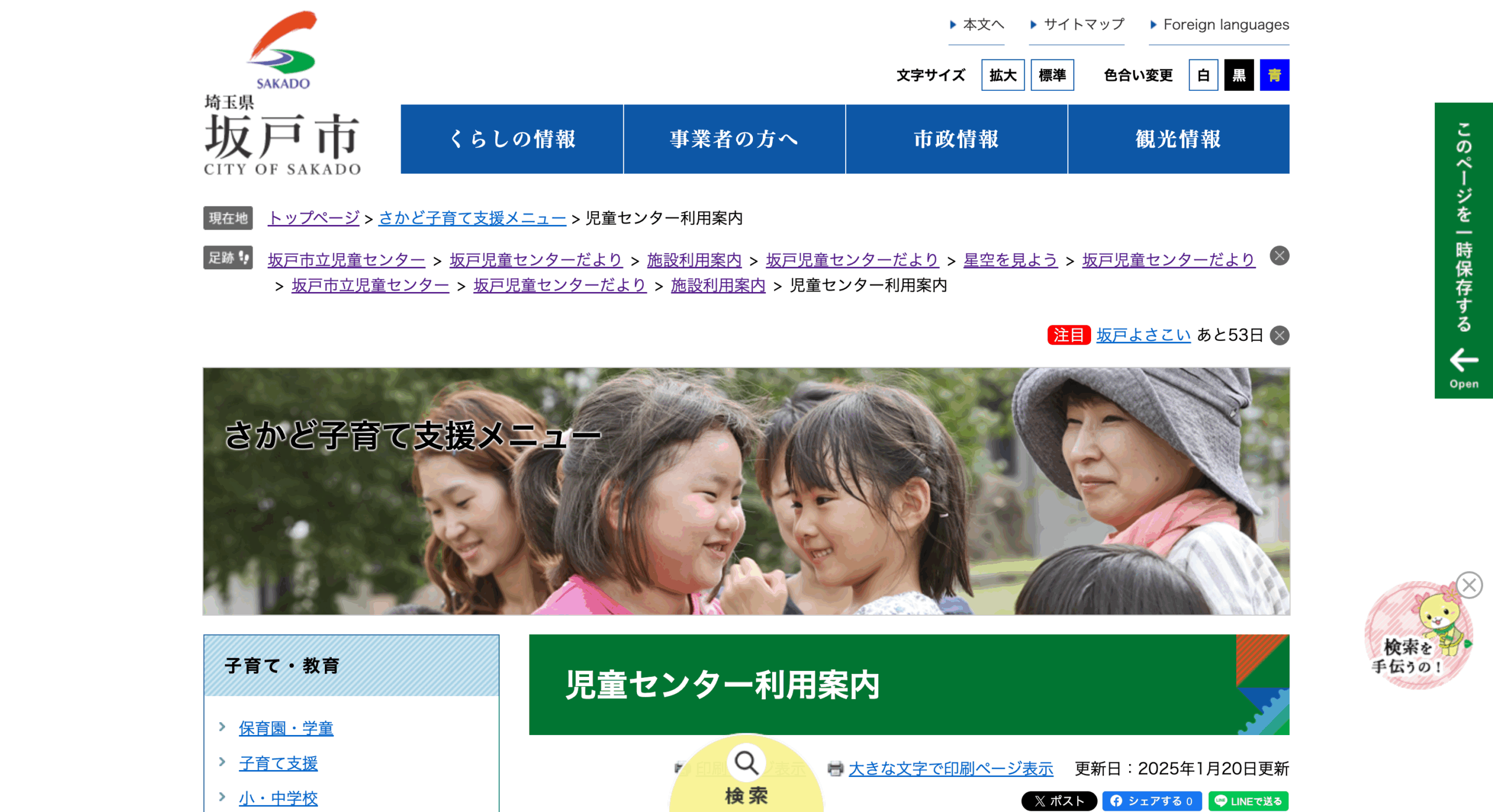The width and height of the screenshot is (1493, 812).
Task: Open 小・中学校 sidebar link
Action: (278, 798)
